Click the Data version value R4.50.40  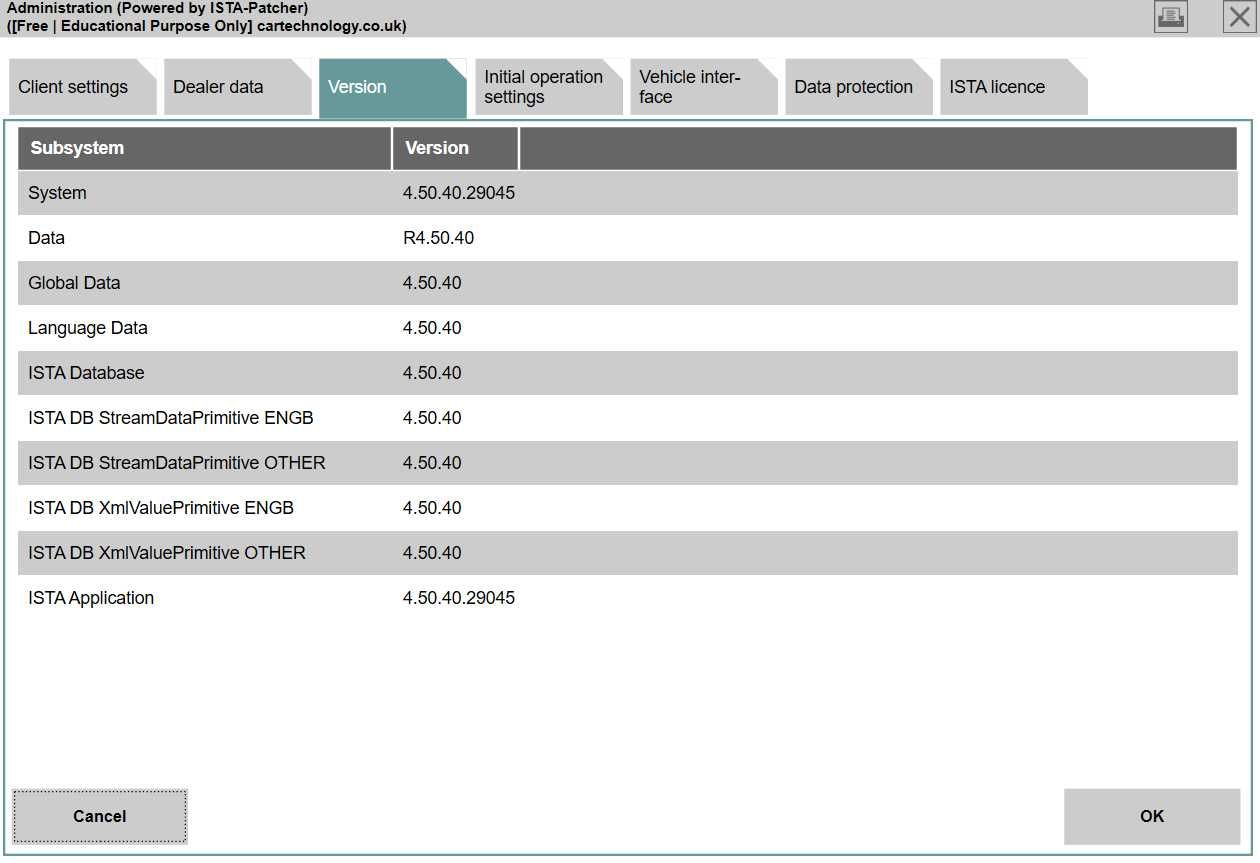coord(438,238)
